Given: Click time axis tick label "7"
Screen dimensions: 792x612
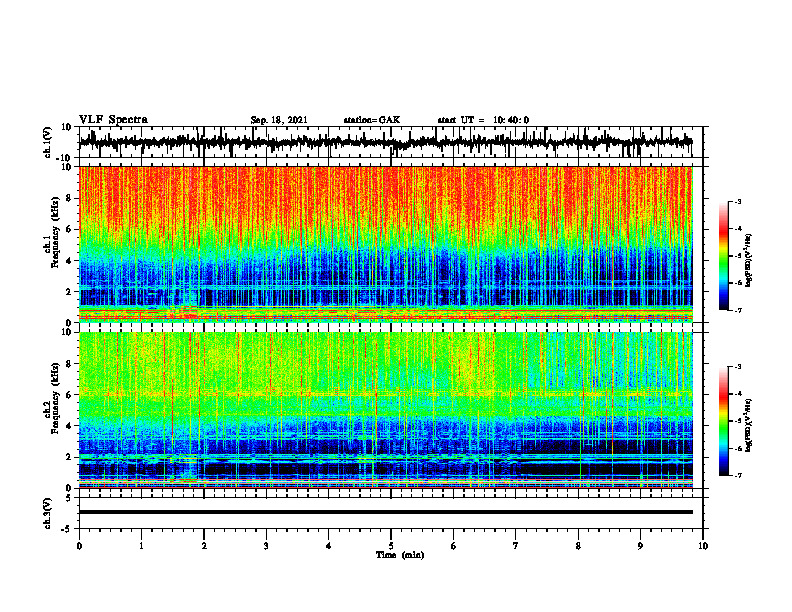Looking at the screenshot, I should tap(516, 546).
